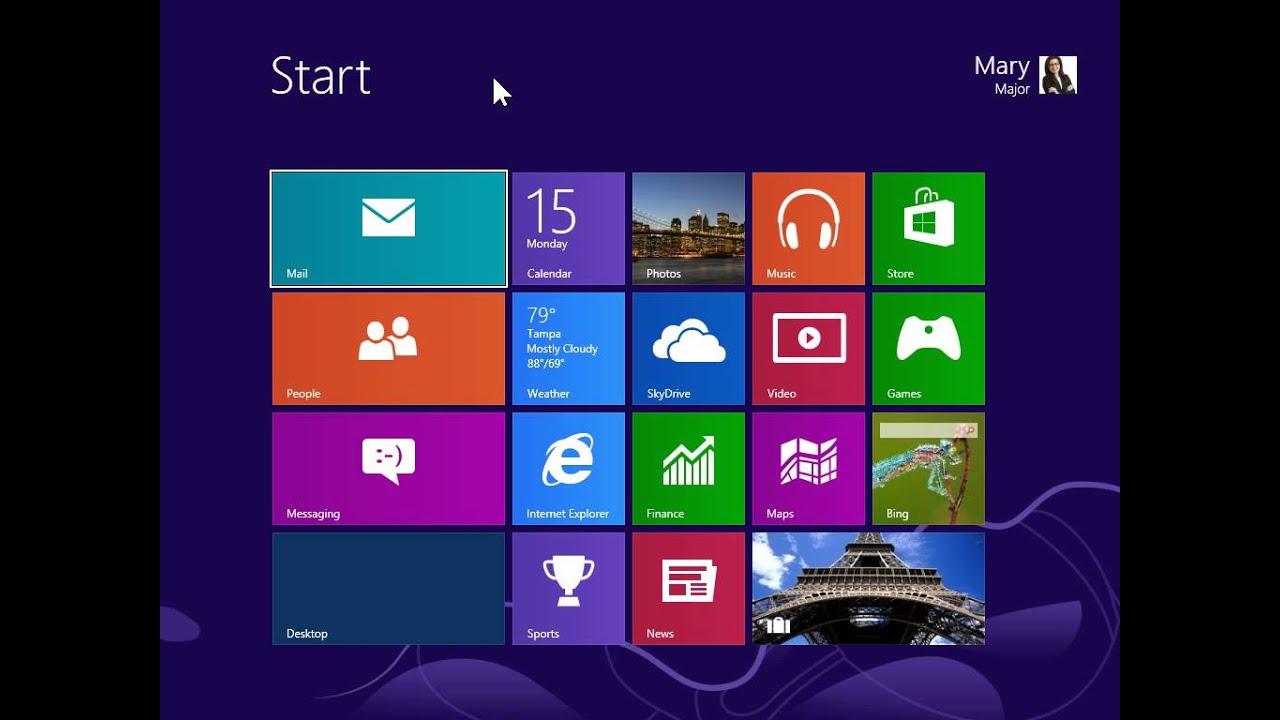Open the Bing tile

pyautogui.click(x=928, y=468)
